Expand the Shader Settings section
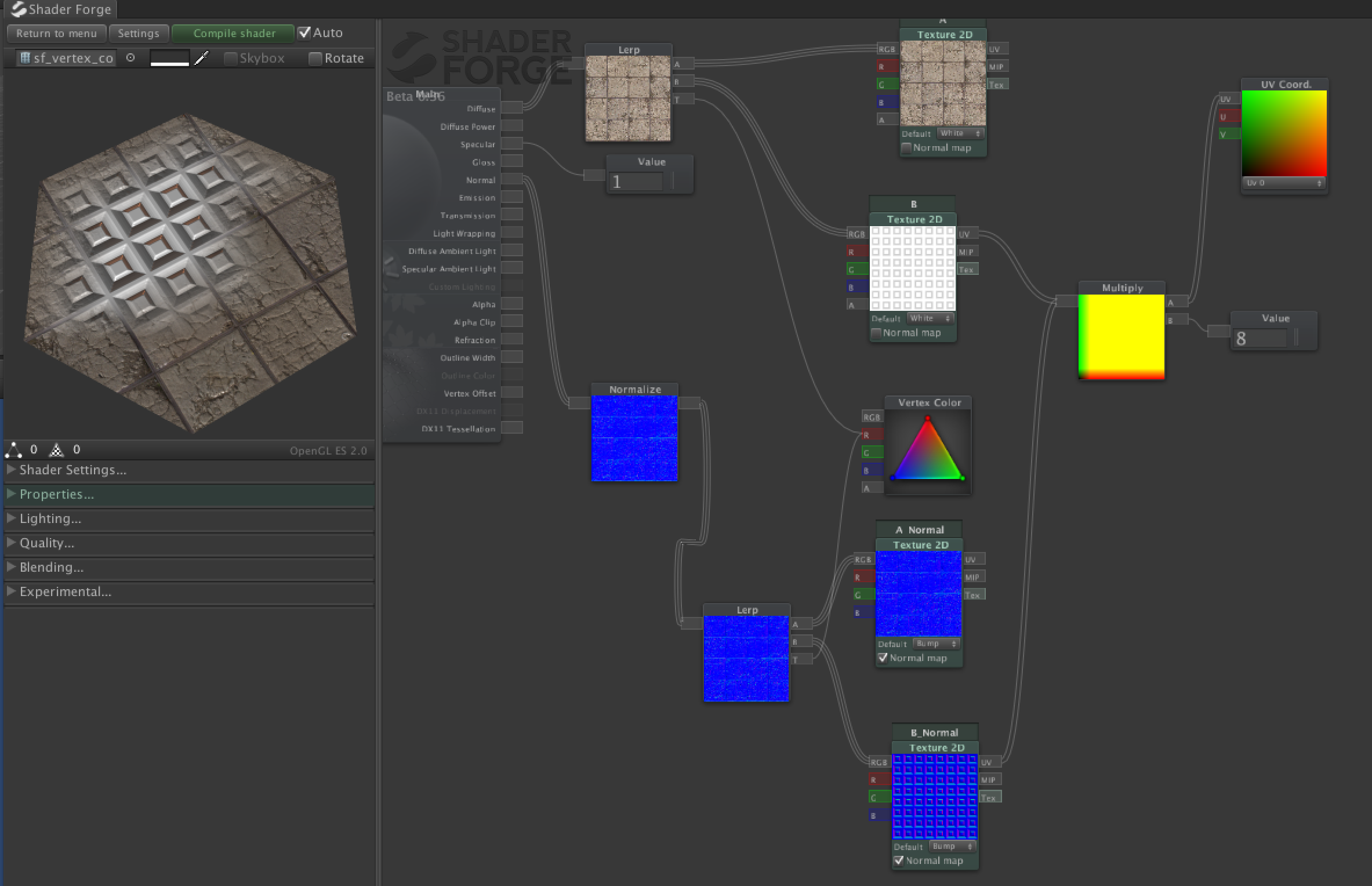 (x=189, y=470)
